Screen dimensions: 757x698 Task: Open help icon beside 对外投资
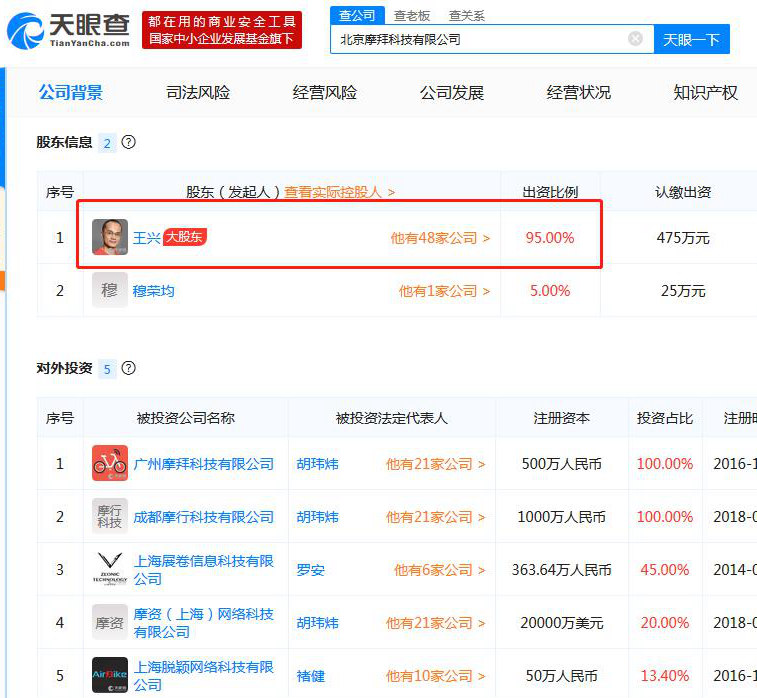point(128,368)
